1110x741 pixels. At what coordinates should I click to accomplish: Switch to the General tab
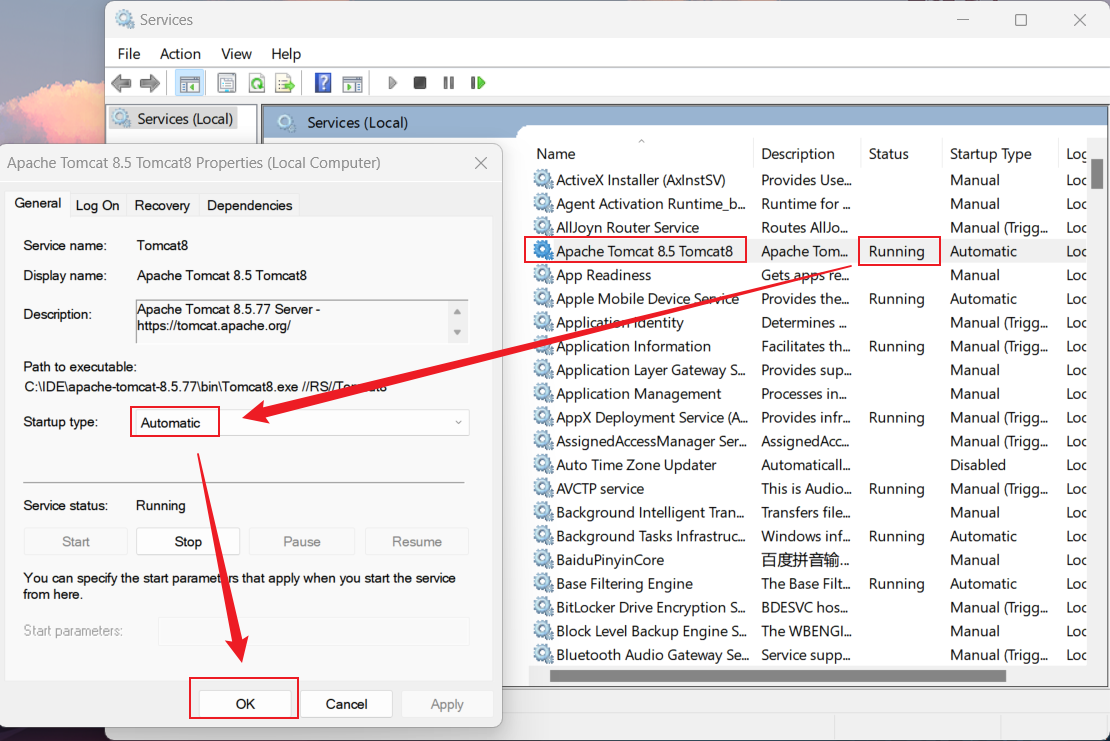[38, 204]
